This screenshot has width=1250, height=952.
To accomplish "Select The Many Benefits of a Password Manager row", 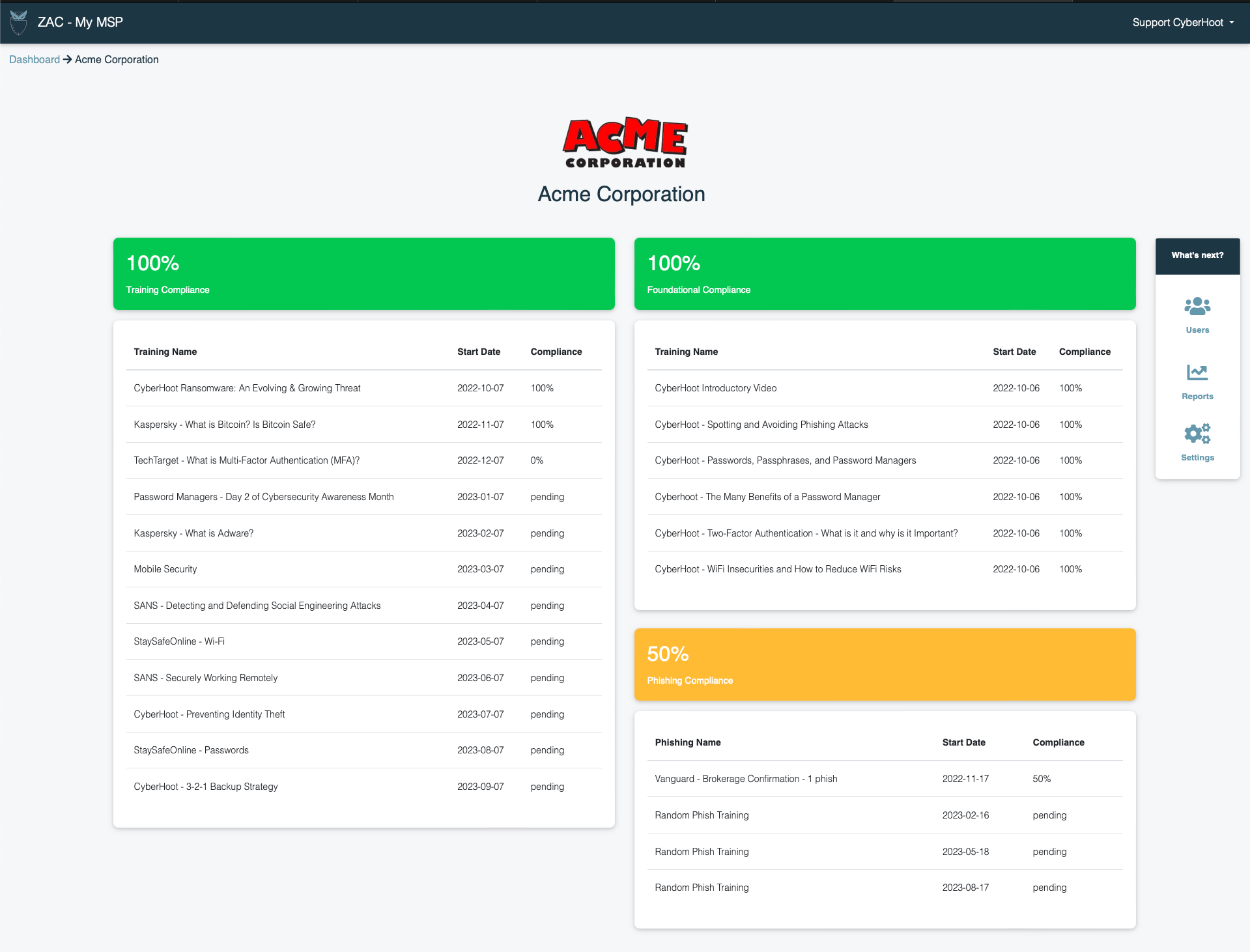I will pyautogui.click(x=885, y=497).
